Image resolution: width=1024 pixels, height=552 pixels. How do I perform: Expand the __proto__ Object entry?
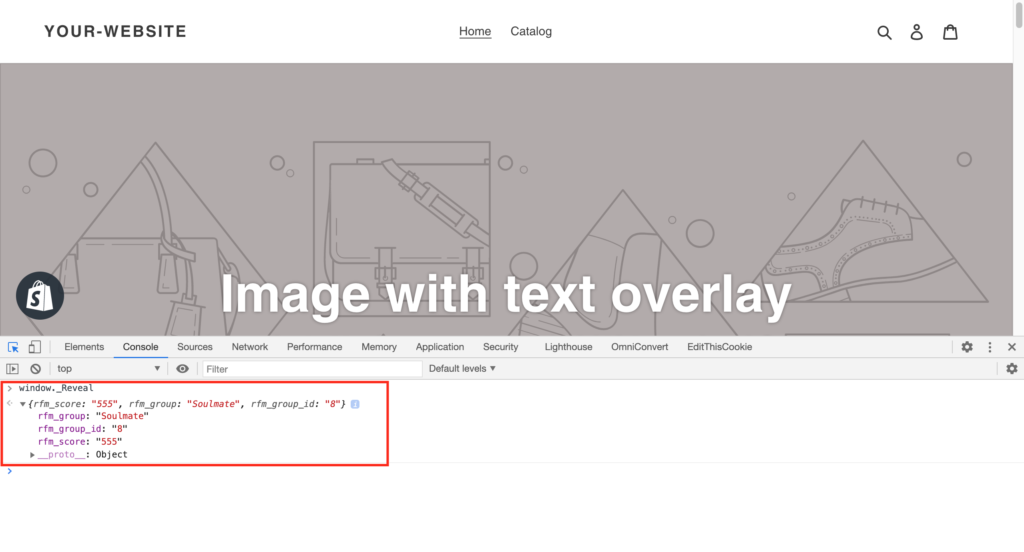tap(33, 455)
